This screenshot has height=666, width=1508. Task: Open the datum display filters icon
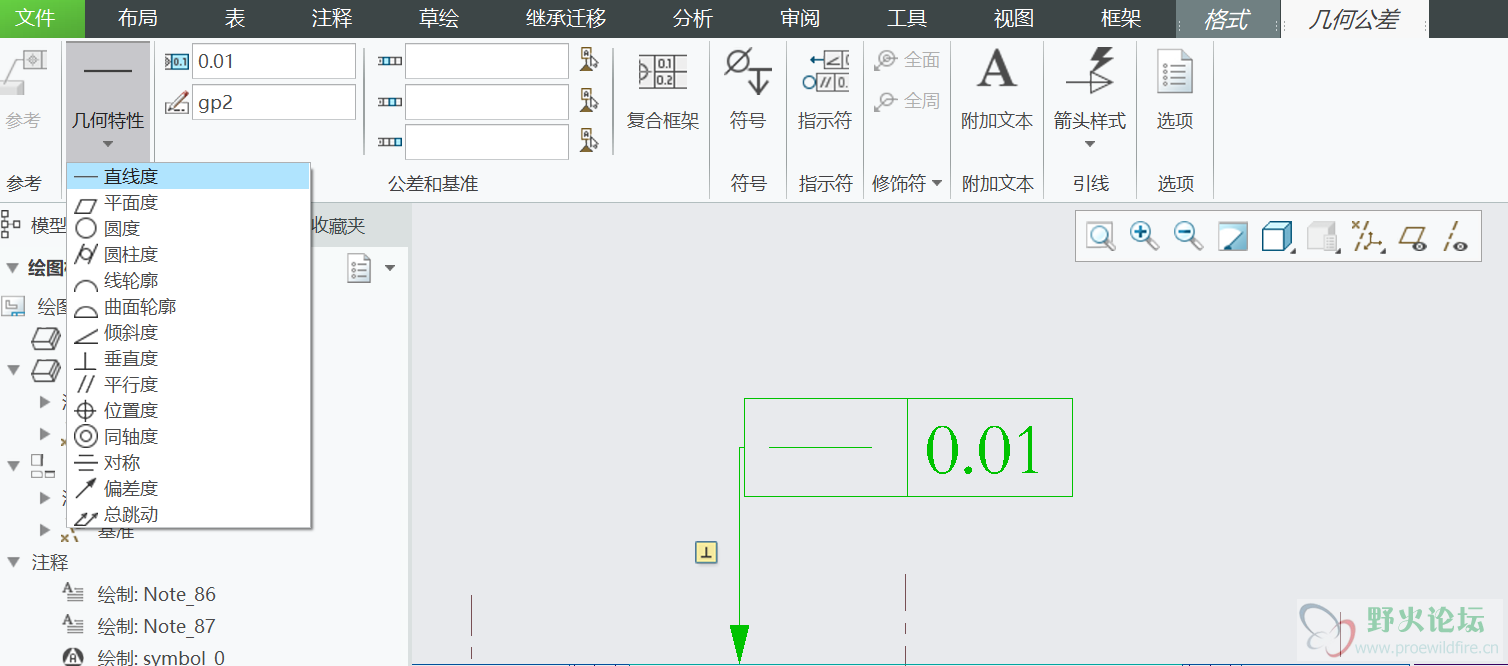pyautogui.click(x=1367, y=237)
